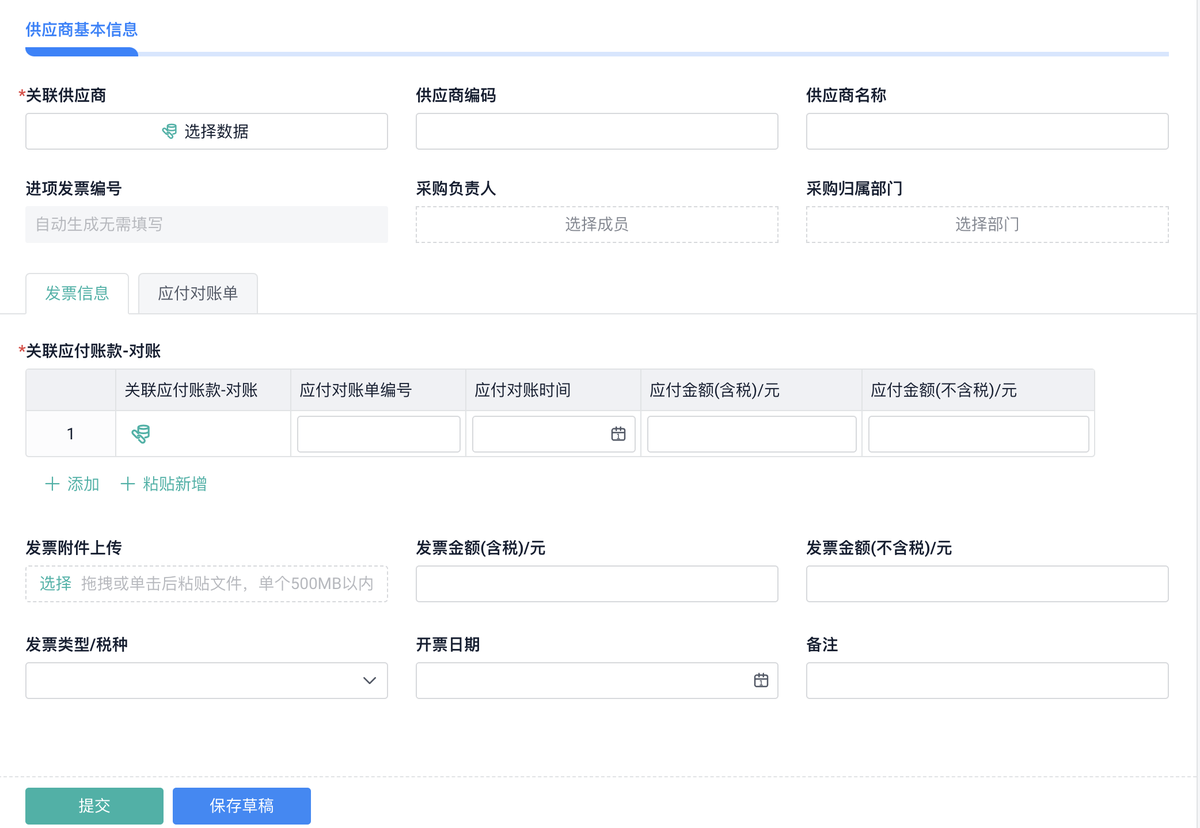Click 应付对账单编号 cell in row 1
The height and width of the screenshot is (828, 1200).
(x=378, y=434)
